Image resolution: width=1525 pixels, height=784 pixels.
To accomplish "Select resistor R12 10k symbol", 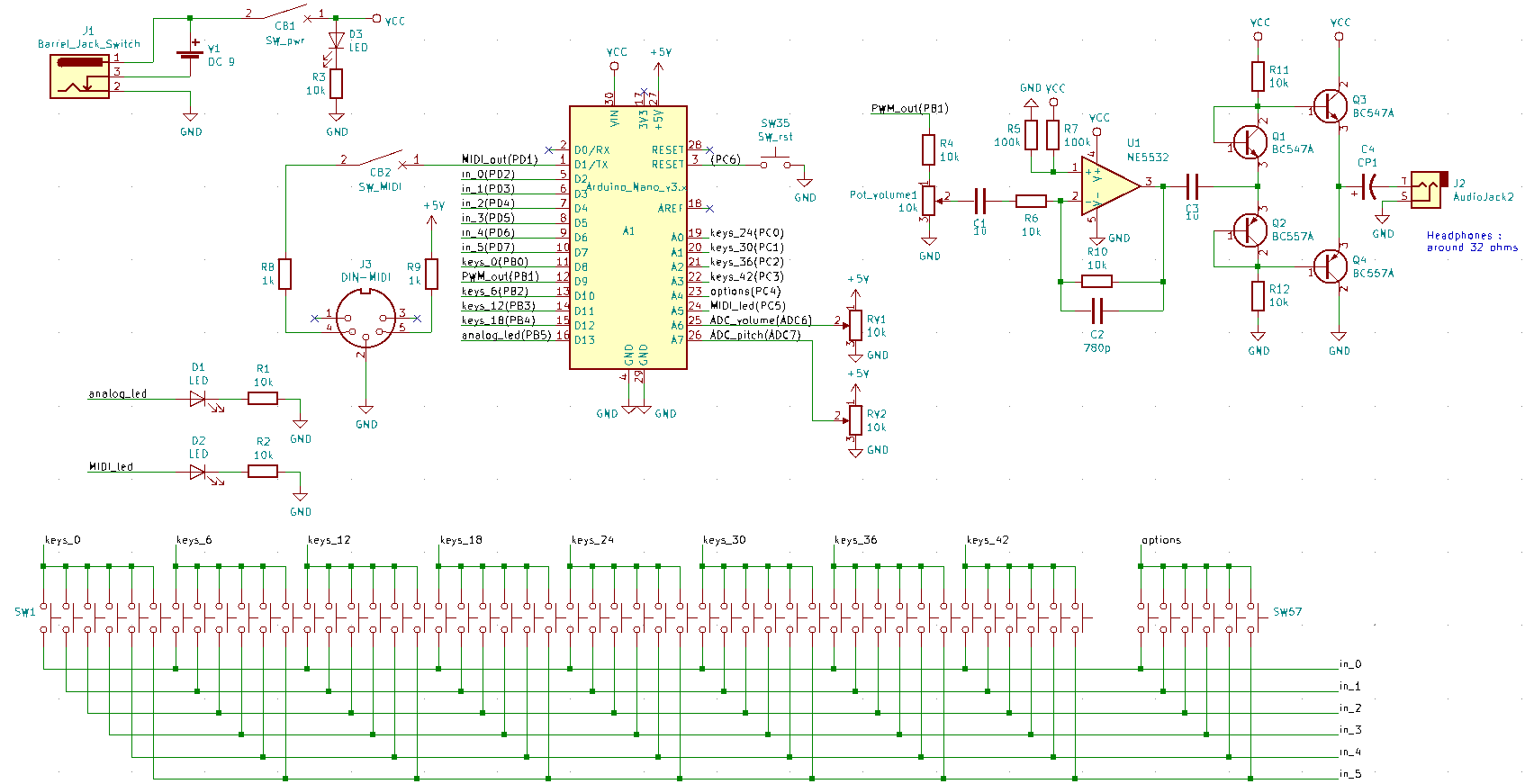I will coord(1259,296).
